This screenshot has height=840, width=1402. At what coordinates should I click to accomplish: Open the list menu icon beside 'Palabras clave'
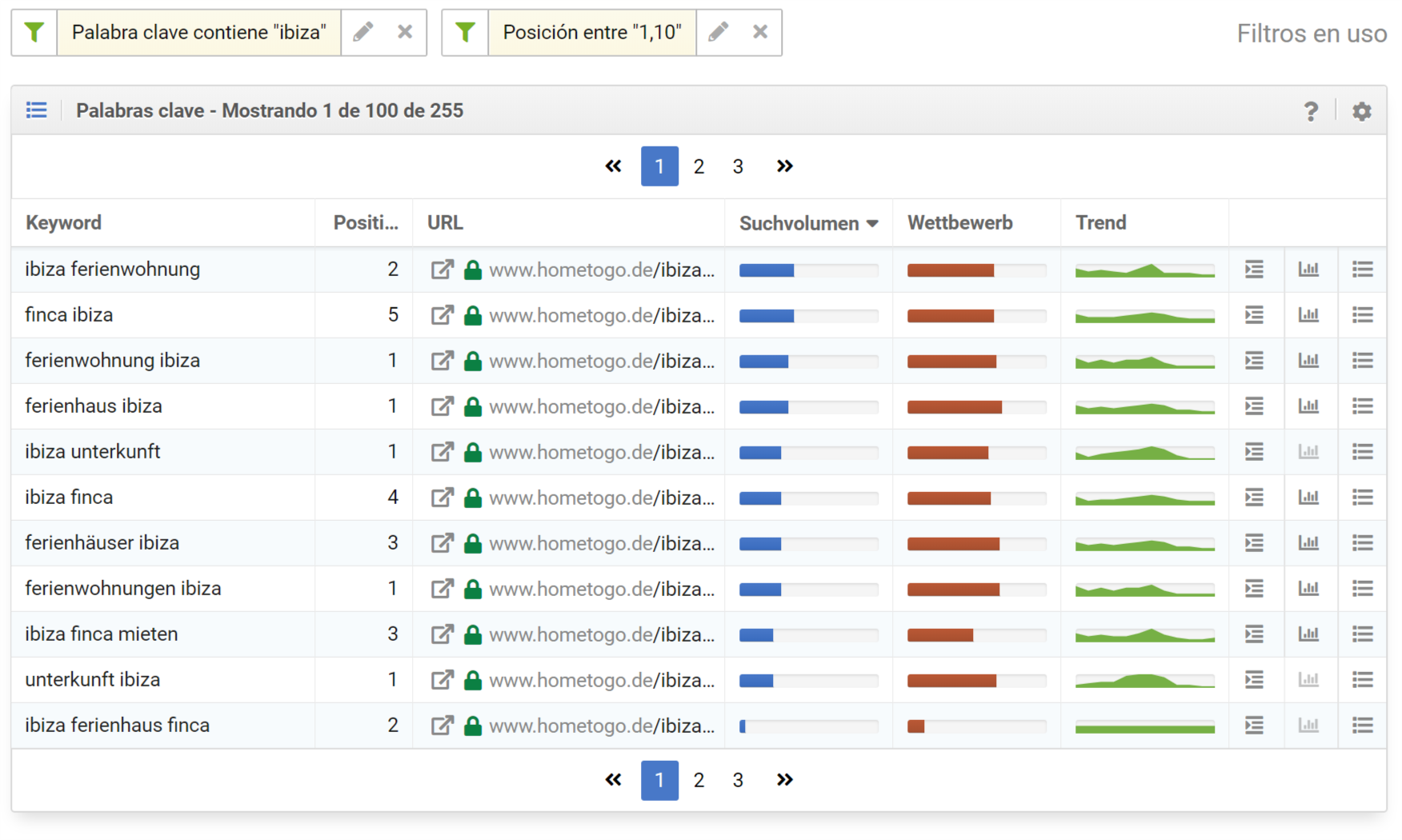pos(37,110)
